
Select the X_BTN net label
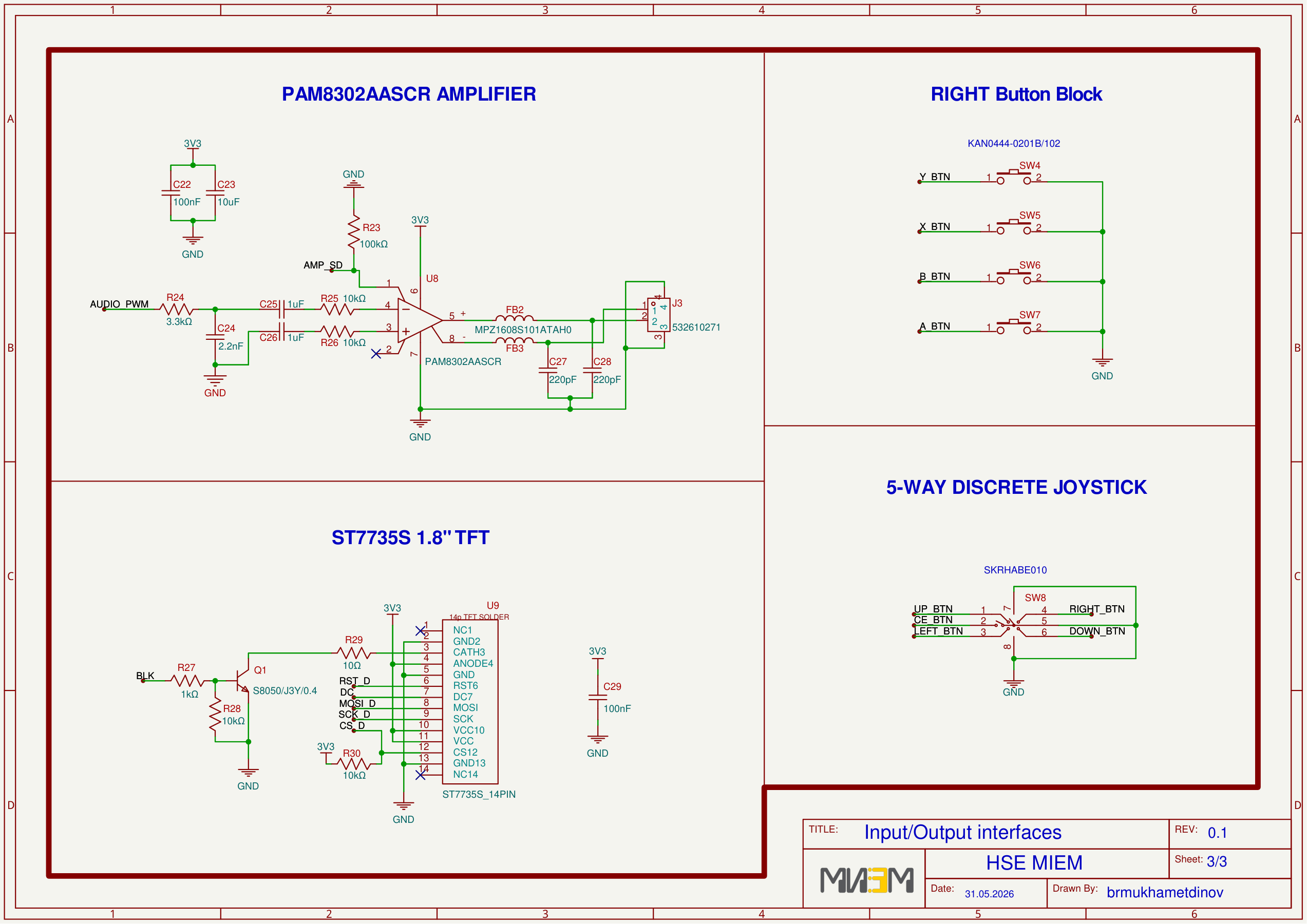(x=935, y=227)
